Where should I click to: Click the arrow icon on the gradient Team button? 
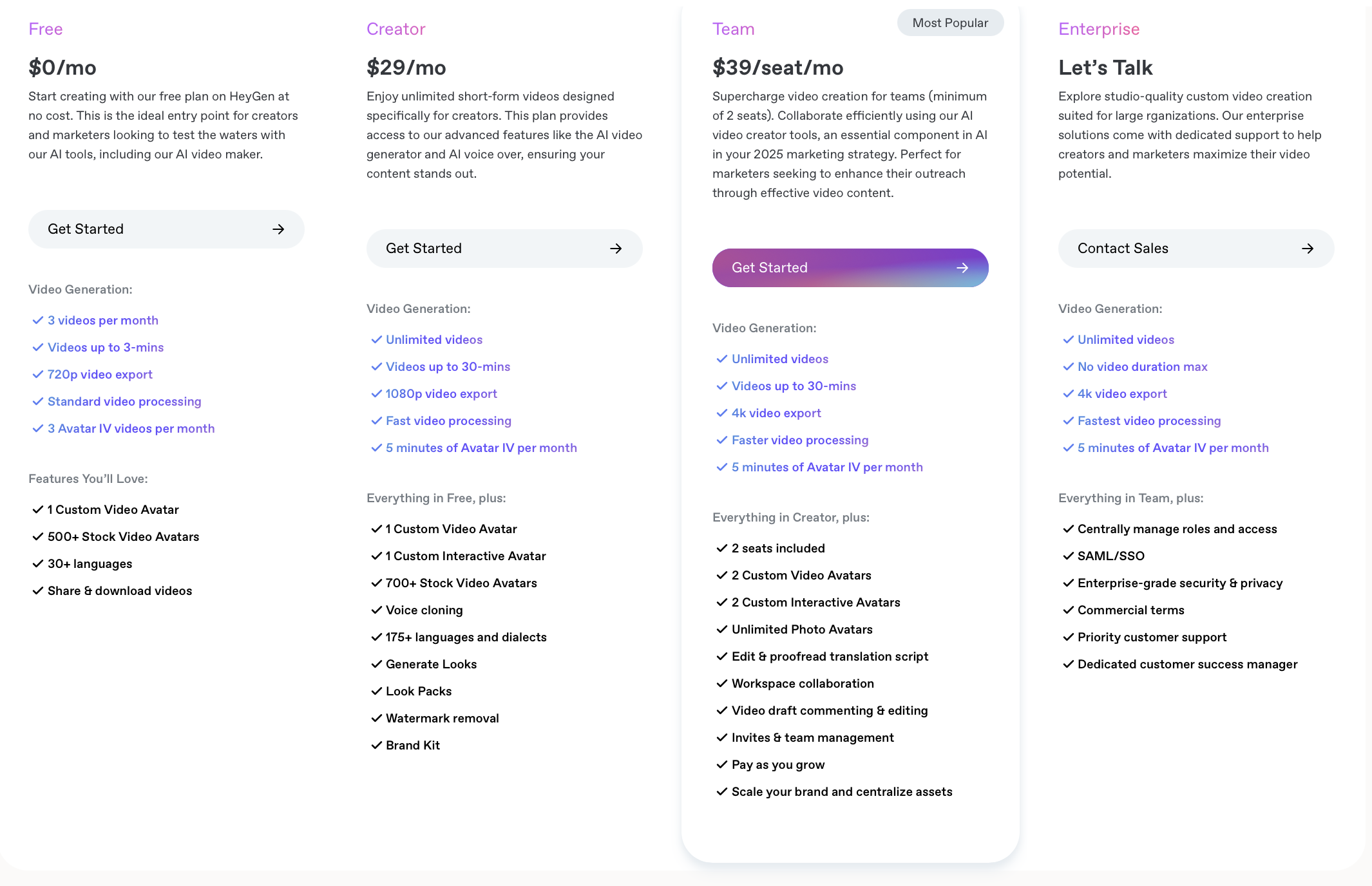(962, 268)
